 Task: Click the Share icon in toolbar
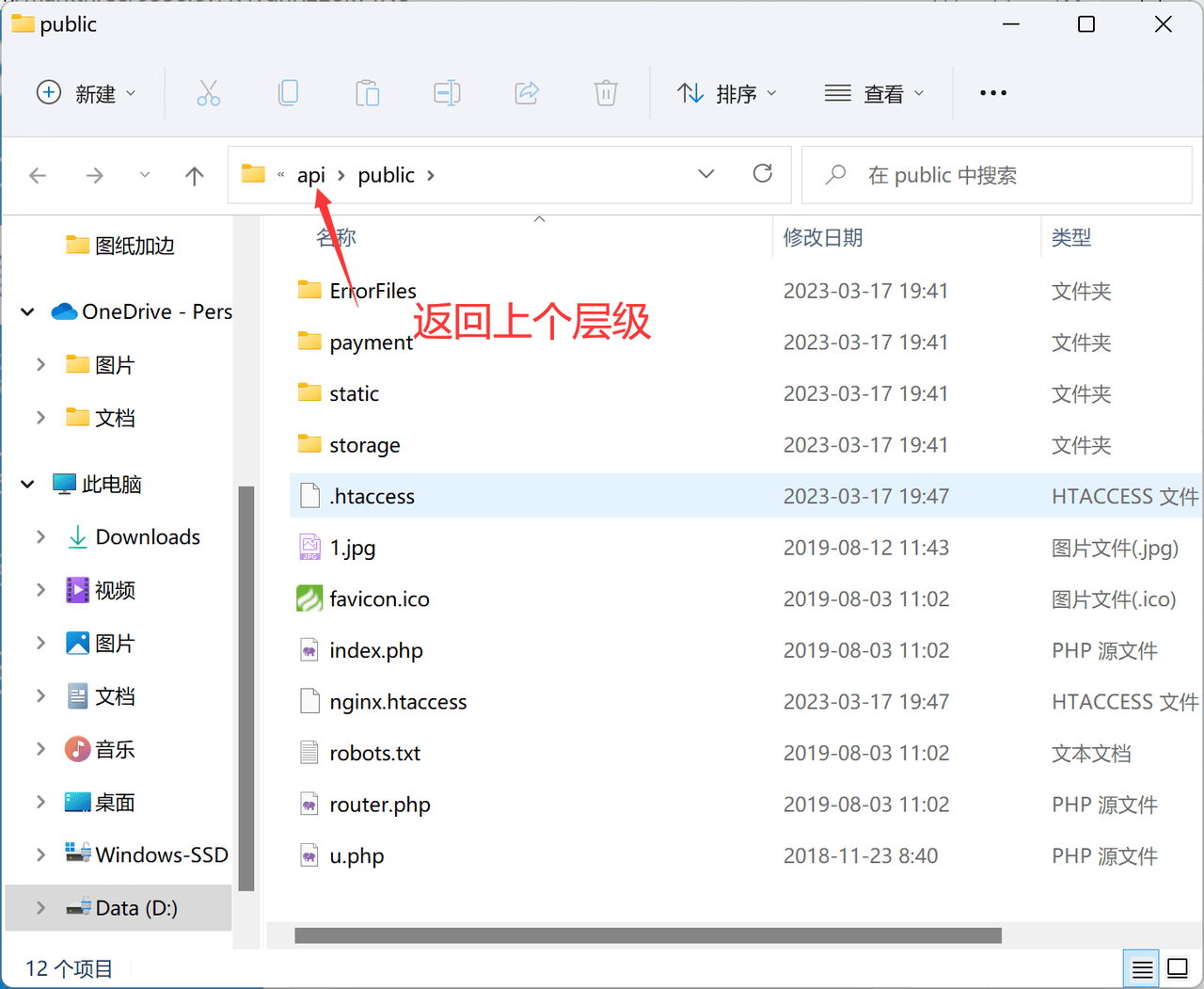pyautogui.click(x=527, y=93)
